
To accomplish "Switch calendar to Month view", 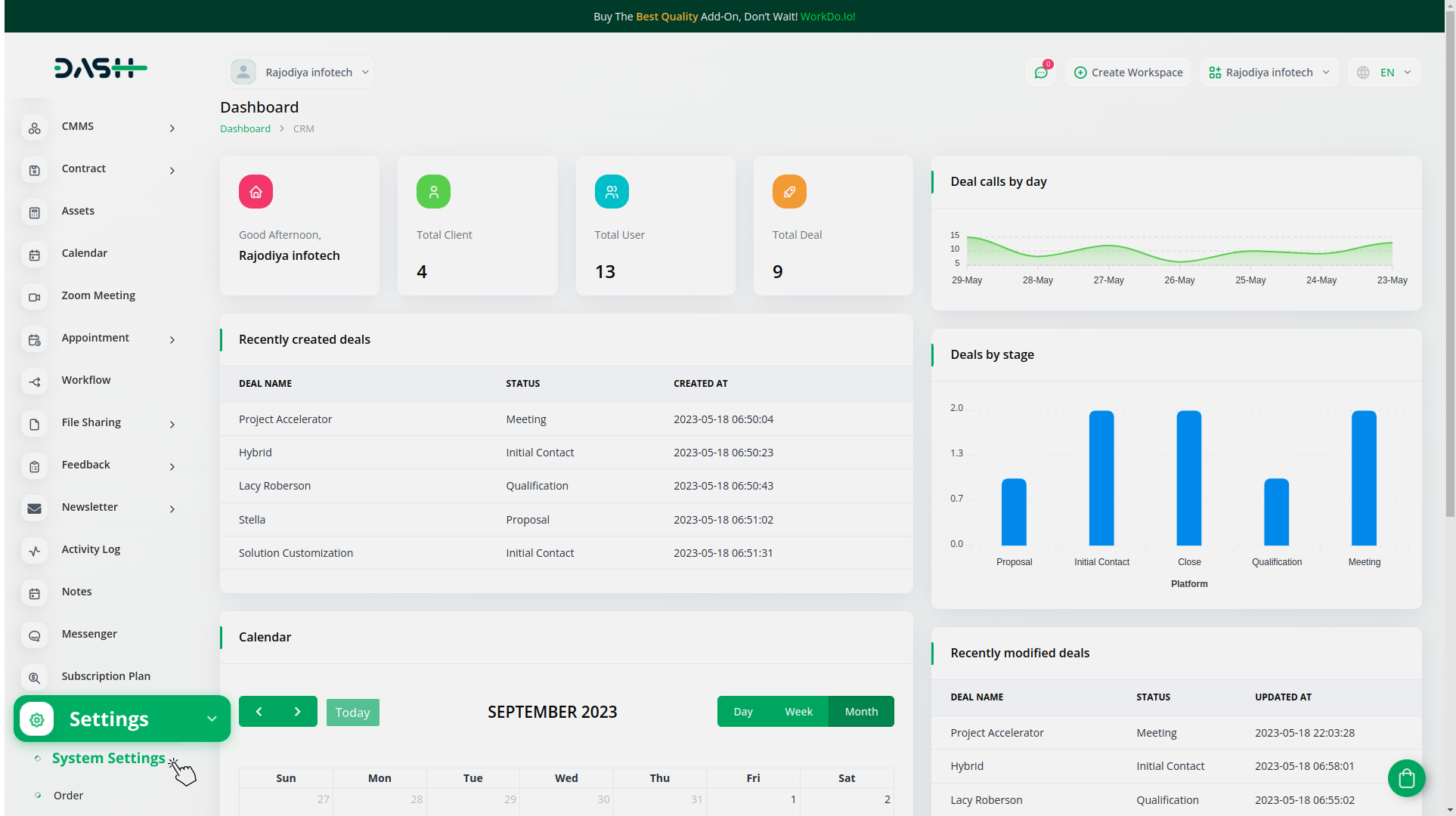I will pyautogui.click(x=861, y=712).
